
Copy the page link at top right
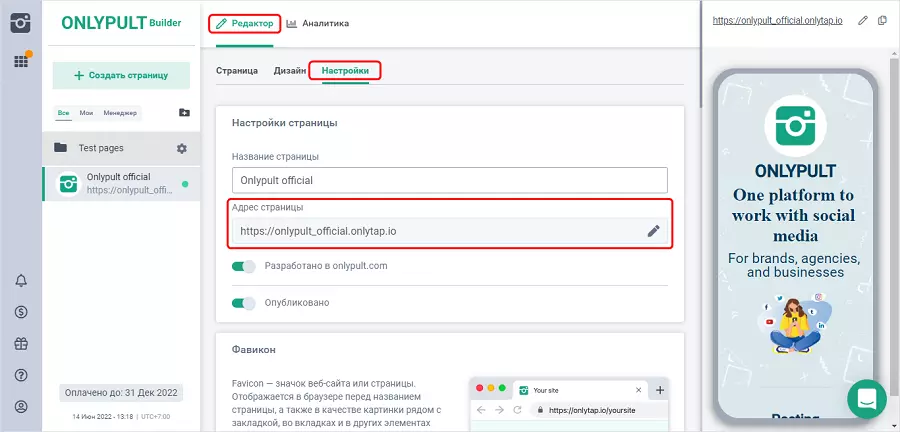(x=882, y=21)
